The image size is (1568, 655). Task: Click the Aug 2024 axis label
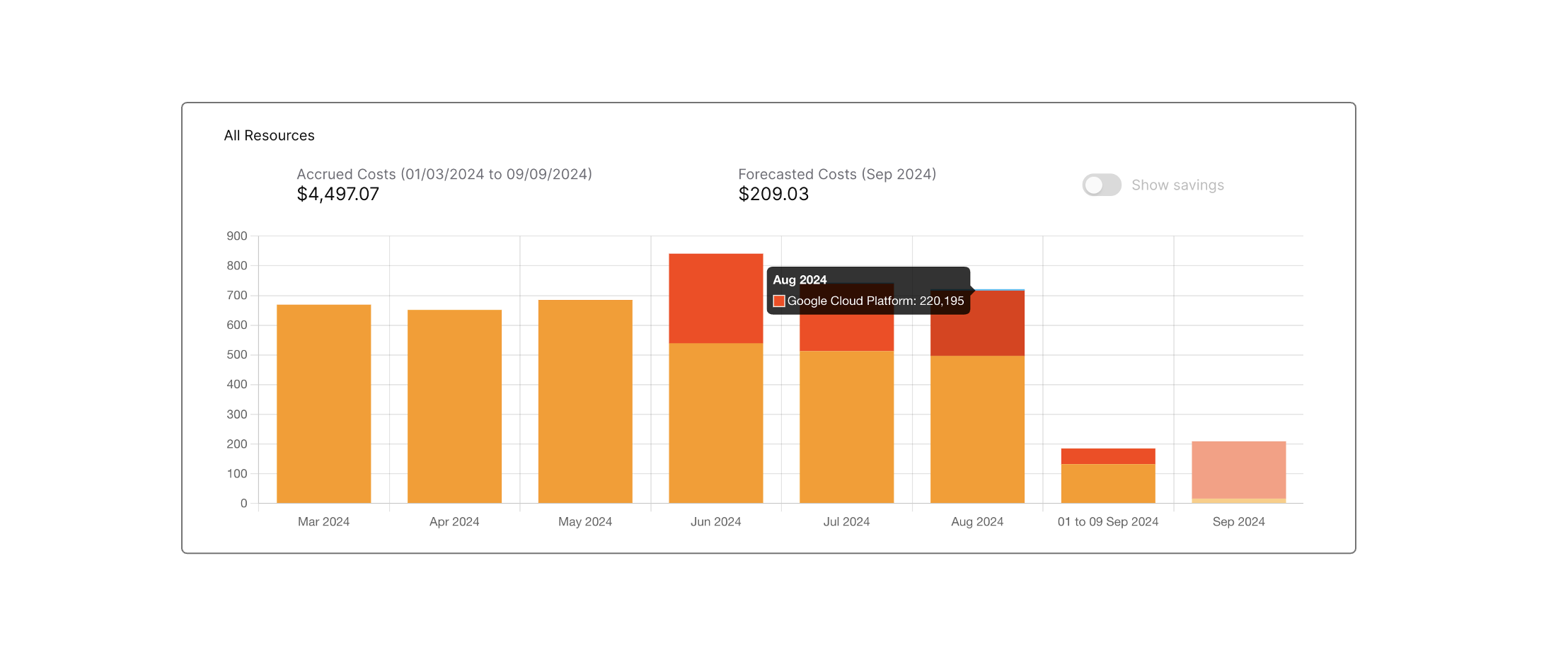click(977, 522)
